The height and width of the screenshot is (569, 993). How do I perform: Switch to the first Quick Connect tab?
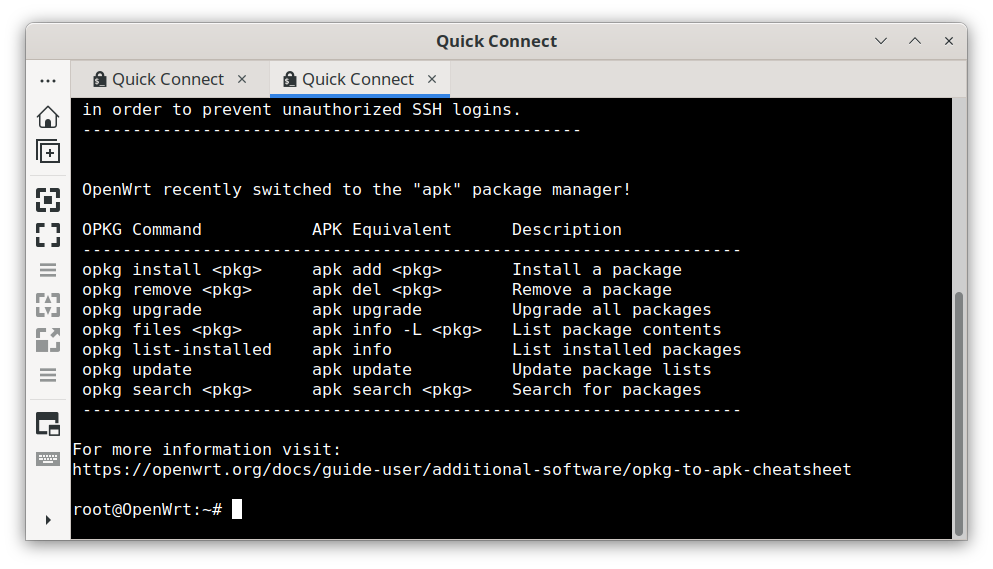[x=167, y=79]
